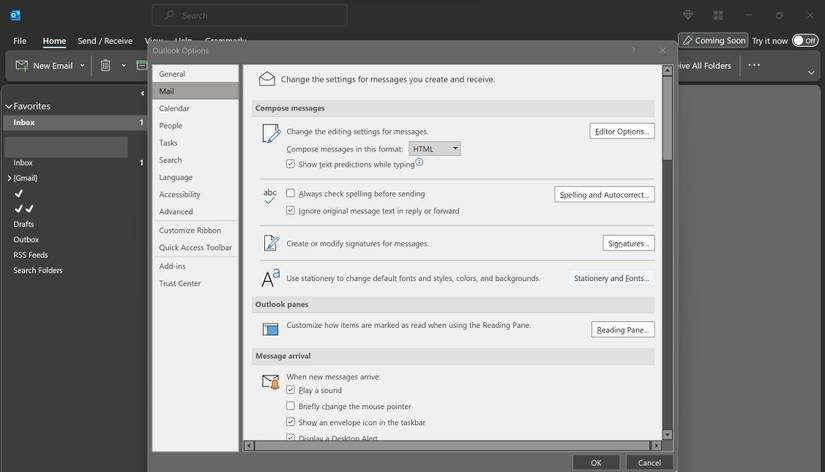Click the abc spelling check icon
Viewport: 825px width, 472px height.
[x=270, y=196]
